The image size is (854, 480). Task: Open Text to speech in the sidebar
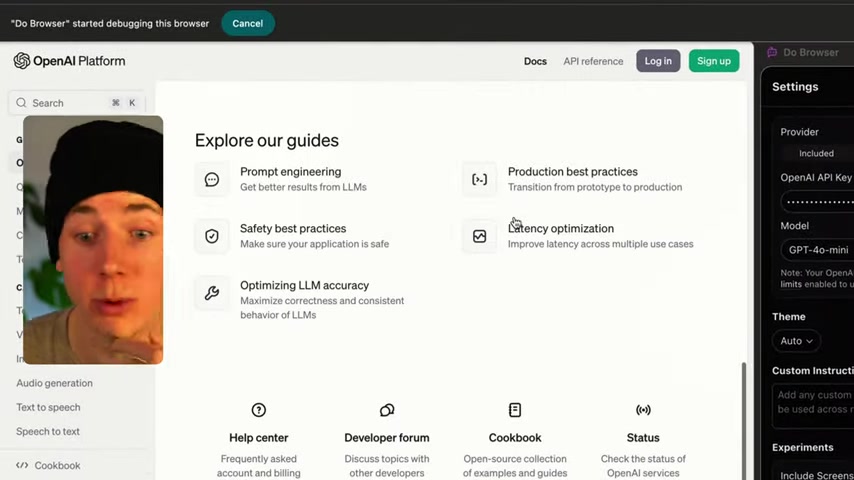coord(48,407)
